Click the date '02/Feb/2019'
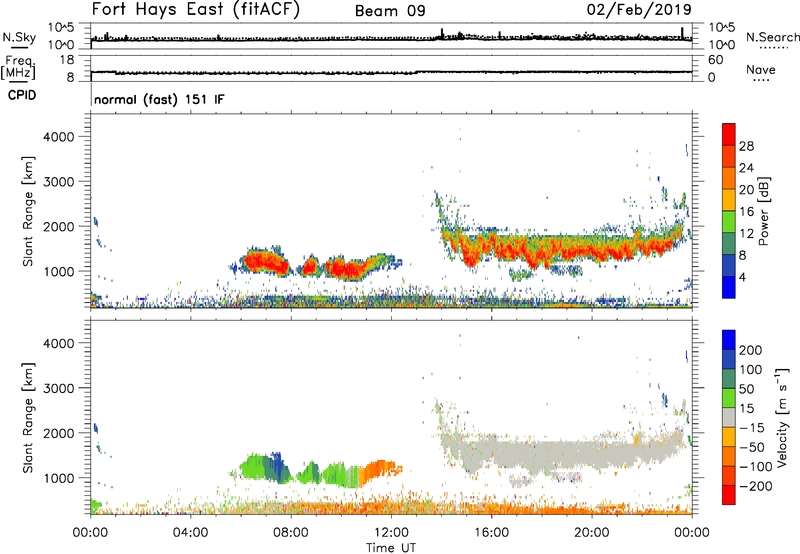The height and width of the screenshot is (554, 800). [639, 9]
